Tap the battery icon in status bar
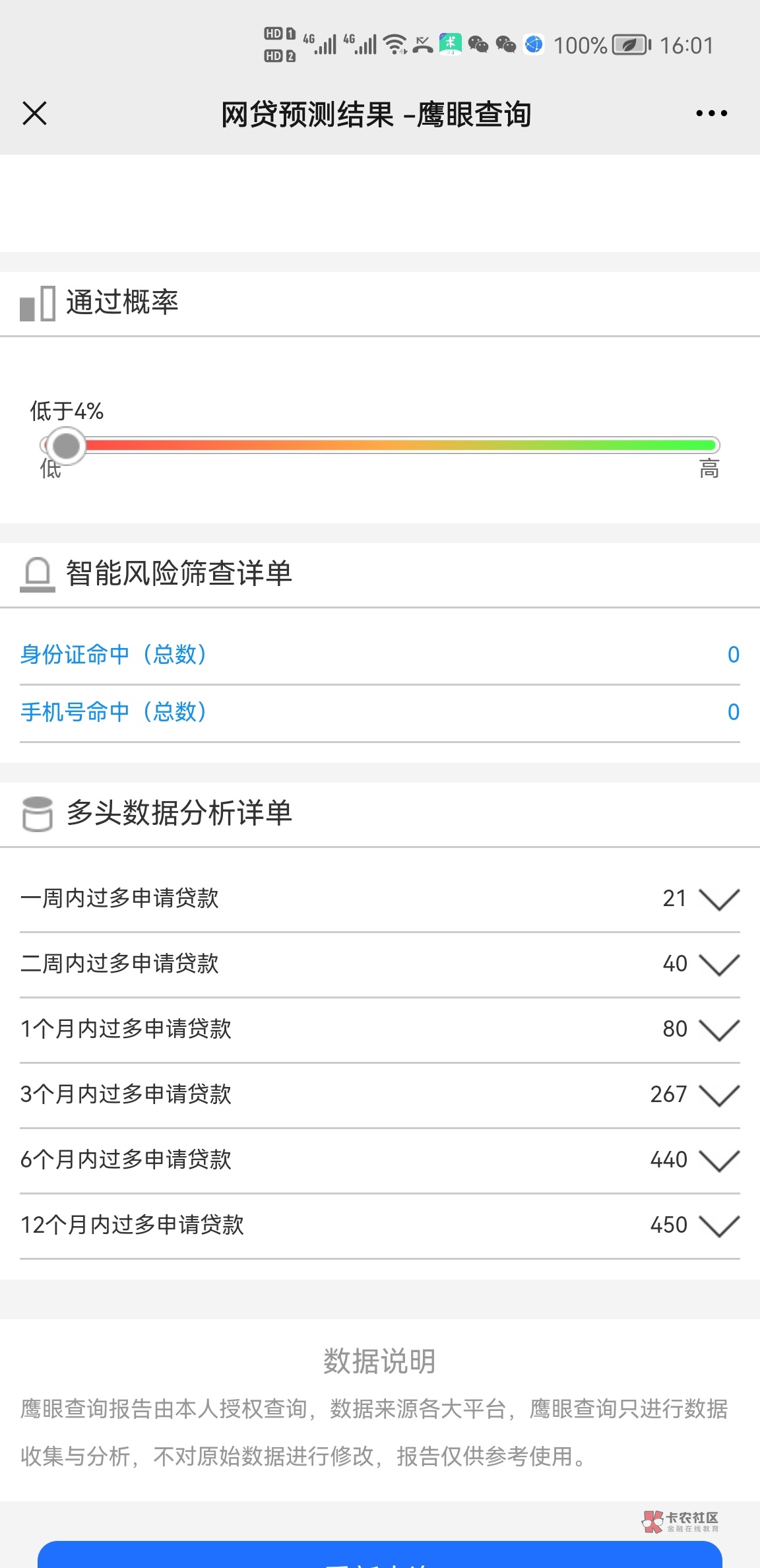 coord(631,45)
